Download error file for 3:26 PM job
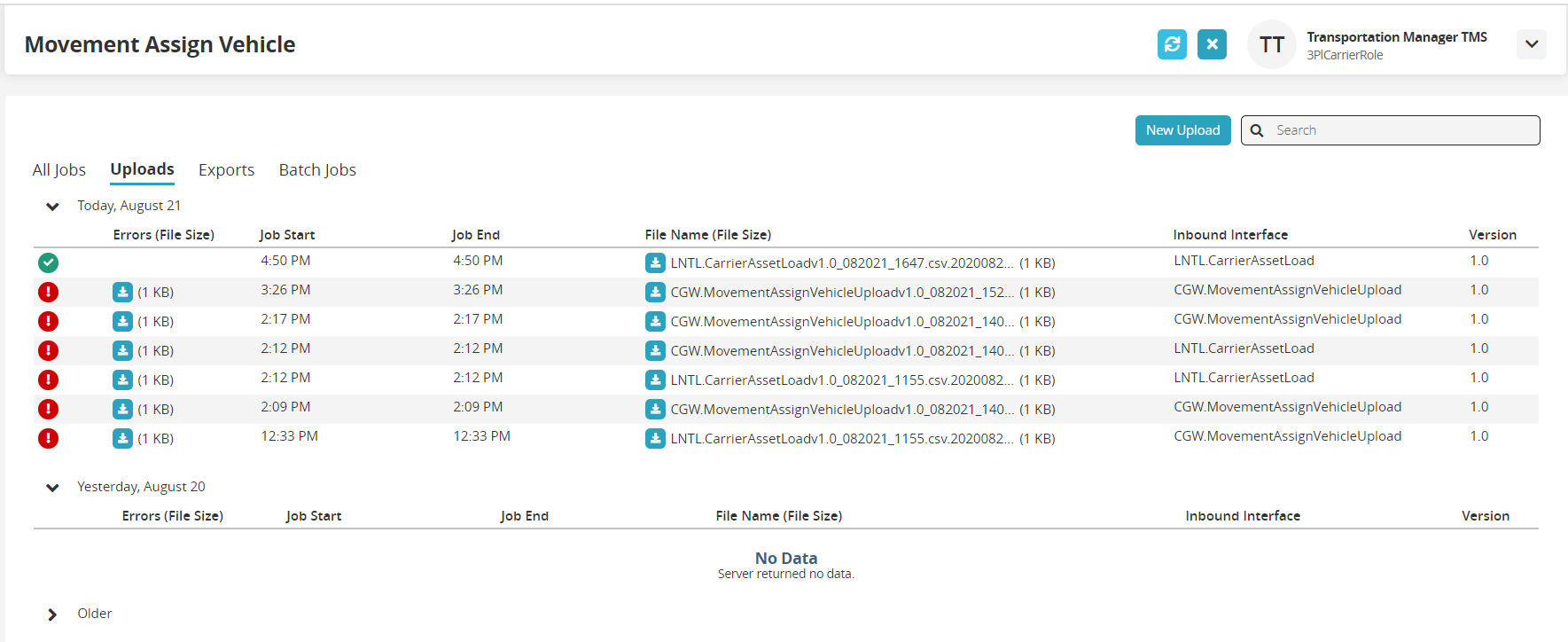Screen dimensions: 1568x642 [x=123, y=292]
